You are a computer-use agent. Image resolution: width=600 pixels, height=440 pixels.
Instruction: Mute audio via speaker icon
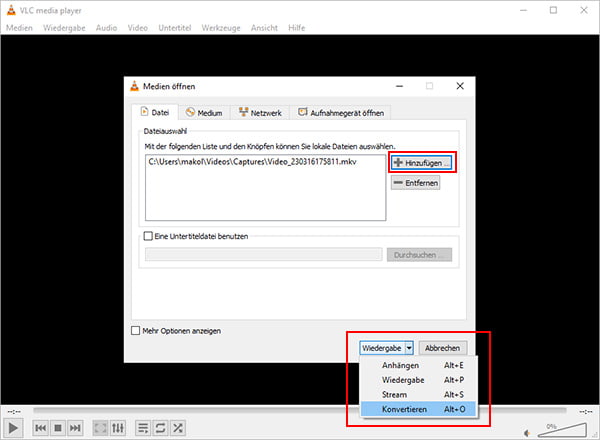point(527,433)
